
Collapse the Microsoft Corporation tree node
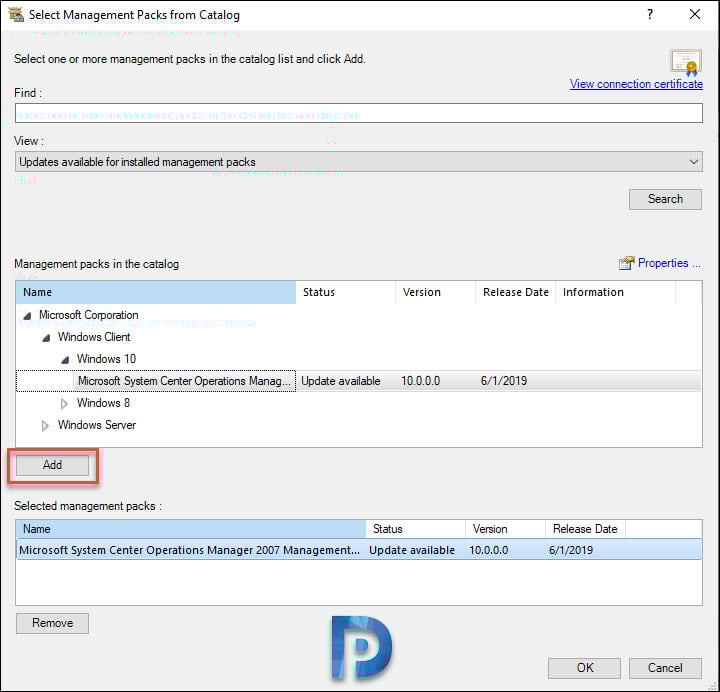[x=28, y=316]
